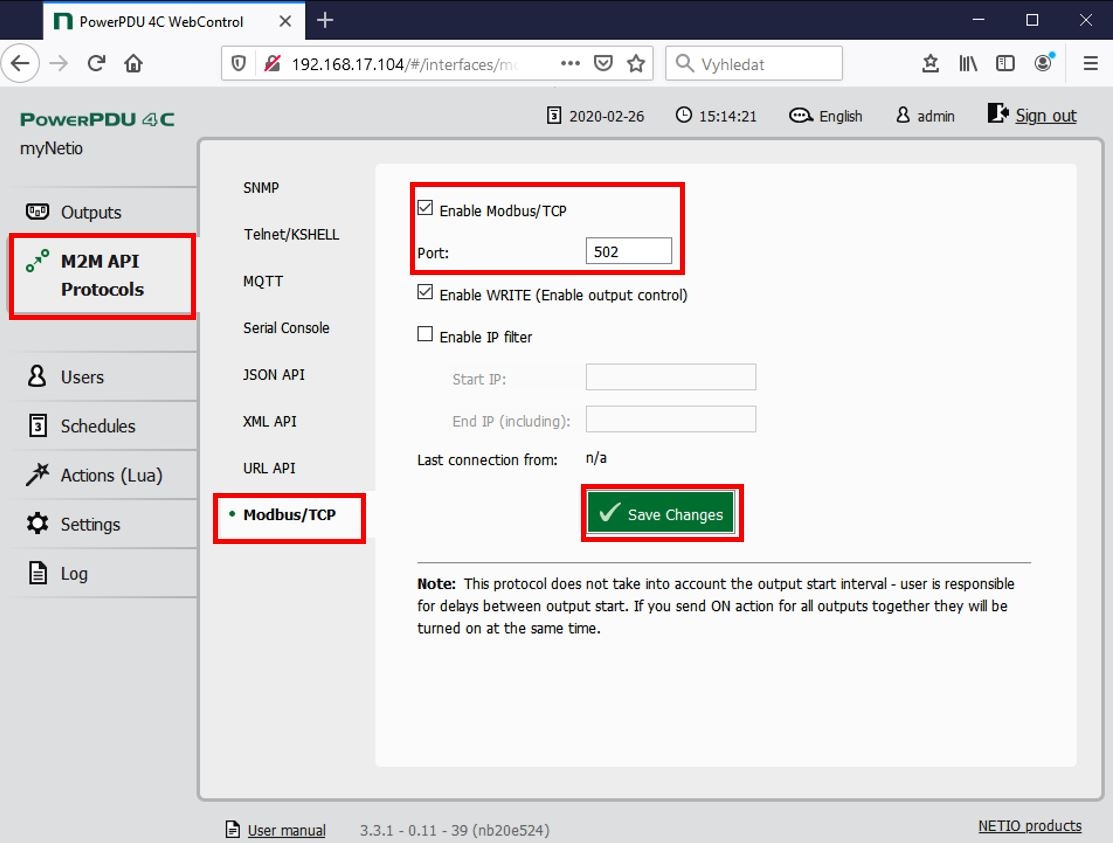Check the Enable IP filter checkbox
Screen dimensions: 1113x843
pyautogui.click(x=425, y=334)
